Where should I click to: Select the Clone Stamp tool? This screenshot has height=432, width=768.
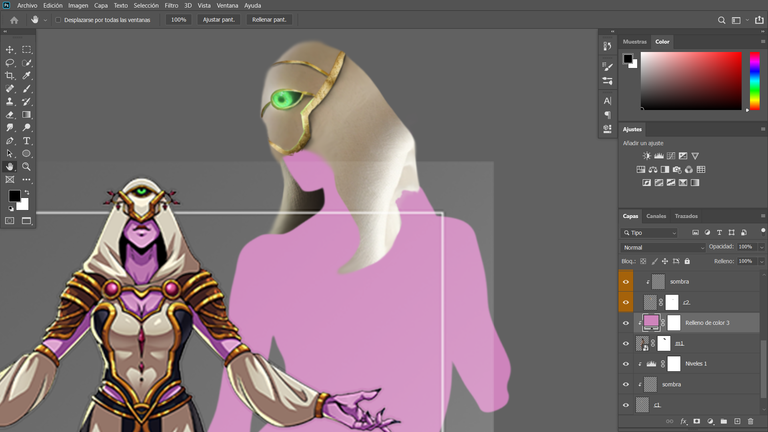pos(10,101)
